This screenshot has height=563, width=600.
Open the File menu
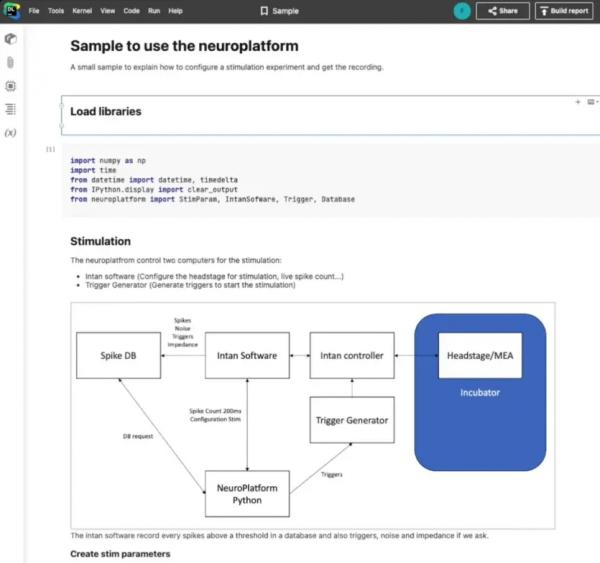click(34, 11)
